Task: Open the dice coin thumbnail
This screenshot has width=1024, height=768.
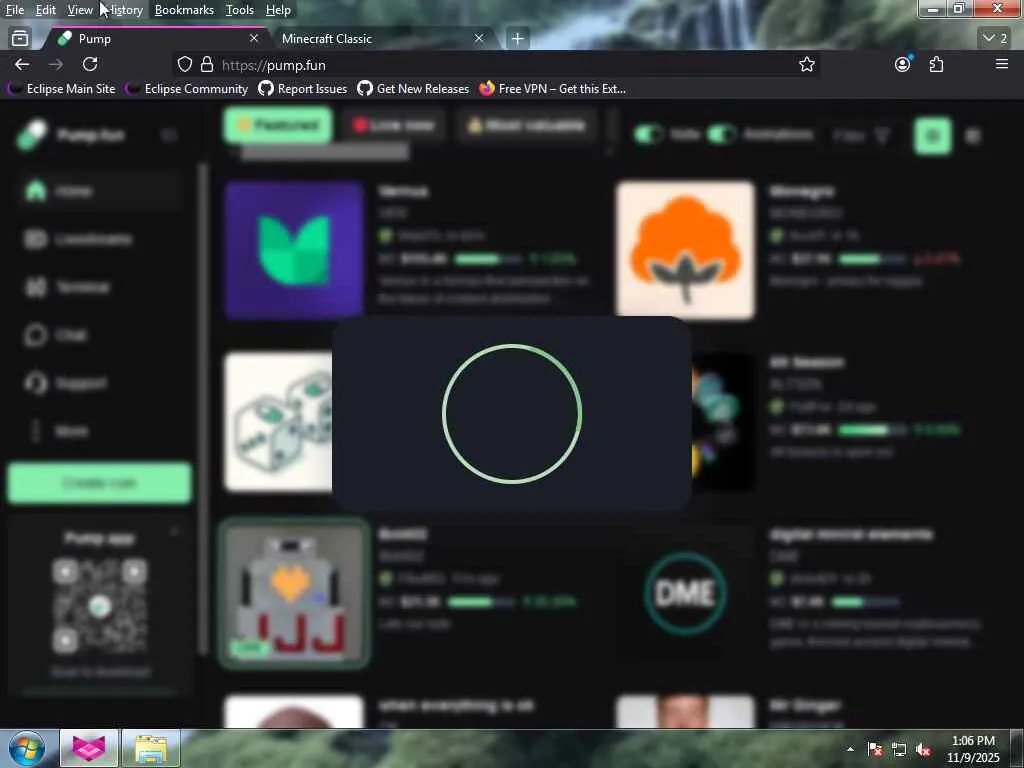Action: (x=279, y=421)
